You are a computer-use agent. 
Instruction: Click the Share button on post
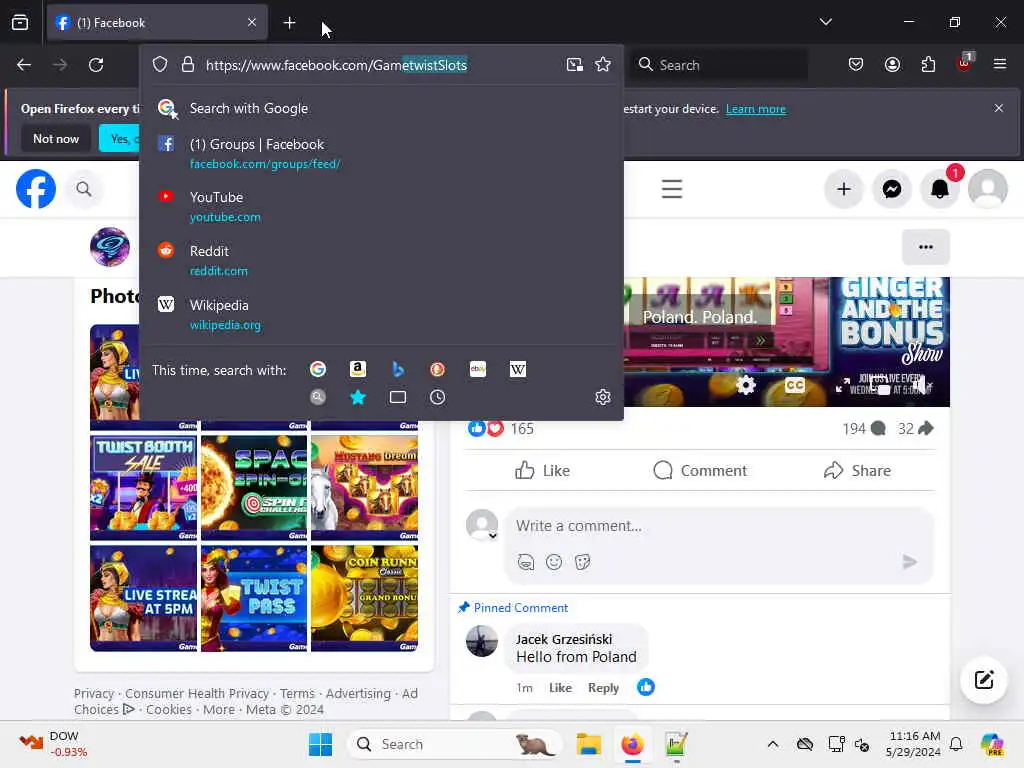tap(857, 470)
